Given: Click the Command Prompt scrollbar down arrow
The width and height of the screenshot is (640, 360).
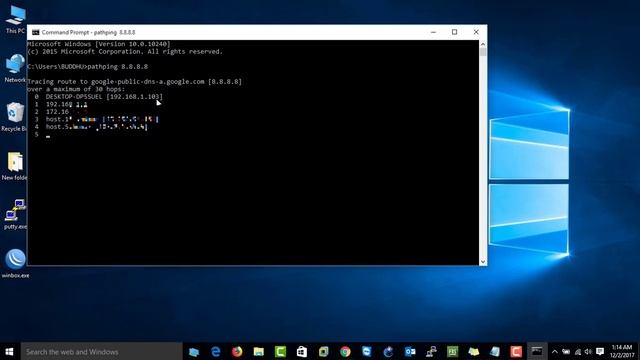Looking at the screenshot, I should (x=483, y=262).
